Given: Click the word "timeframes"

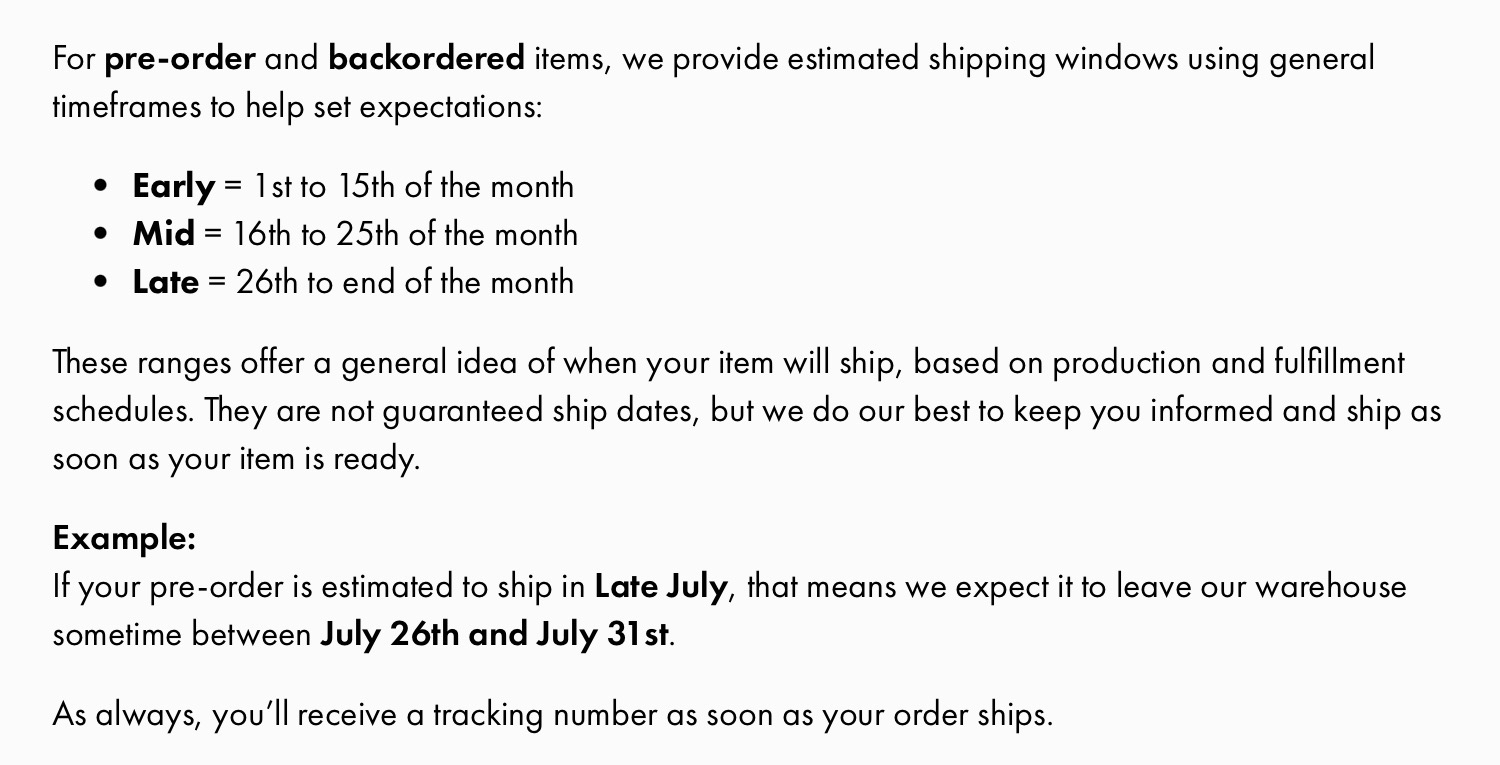Looking at the screenshot, I should 126,107.
